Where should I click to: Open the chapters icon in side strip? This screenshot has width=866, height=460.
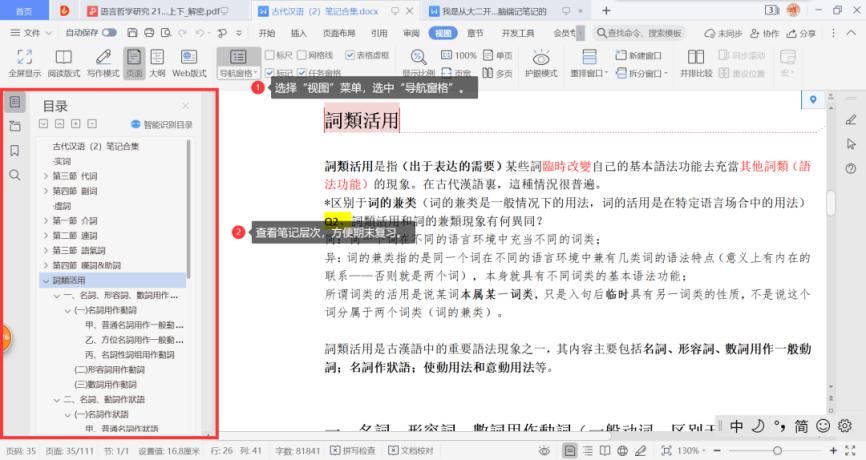tap(15, 126)
